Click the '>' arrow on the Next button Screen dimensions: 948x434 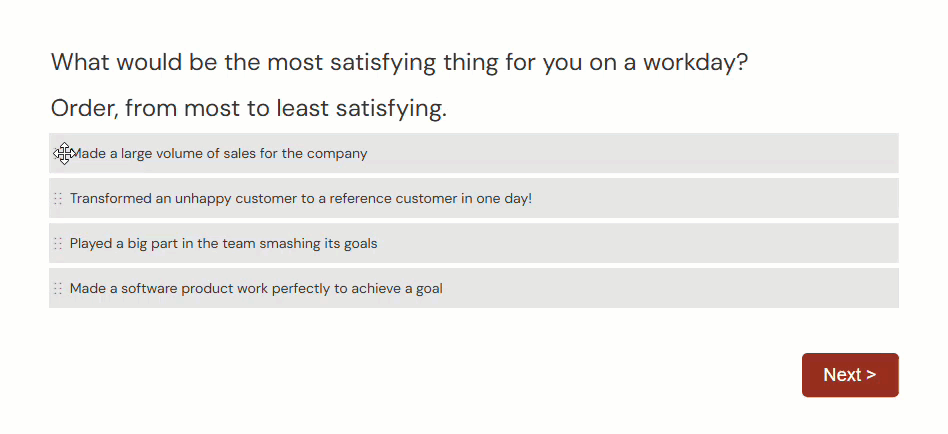(871, 375)
